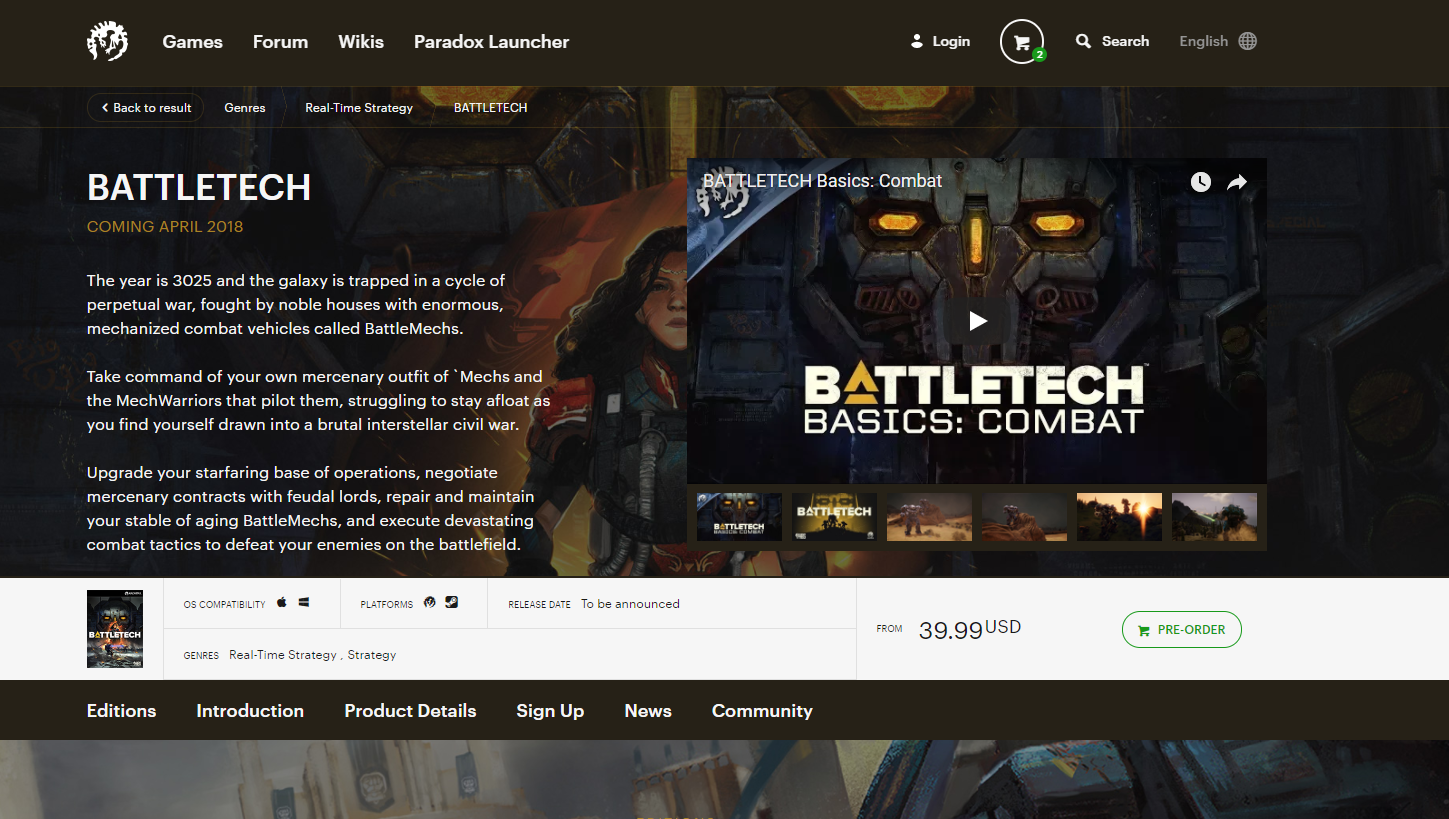This screenshot has height=819, width=1449.
Task: Click the Share arrow icon on video
Action: click(x=1237, y=182)
